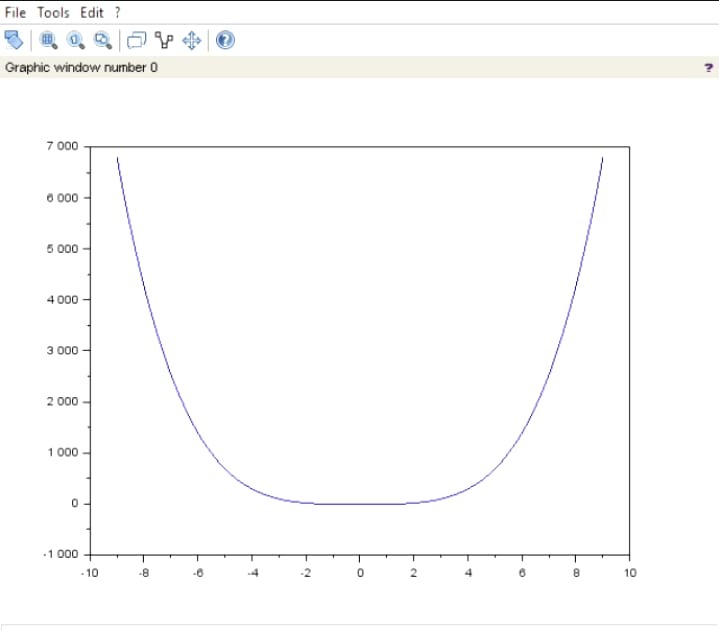
Task: Open the ? help menu
Action: click(x=117, y=12)
